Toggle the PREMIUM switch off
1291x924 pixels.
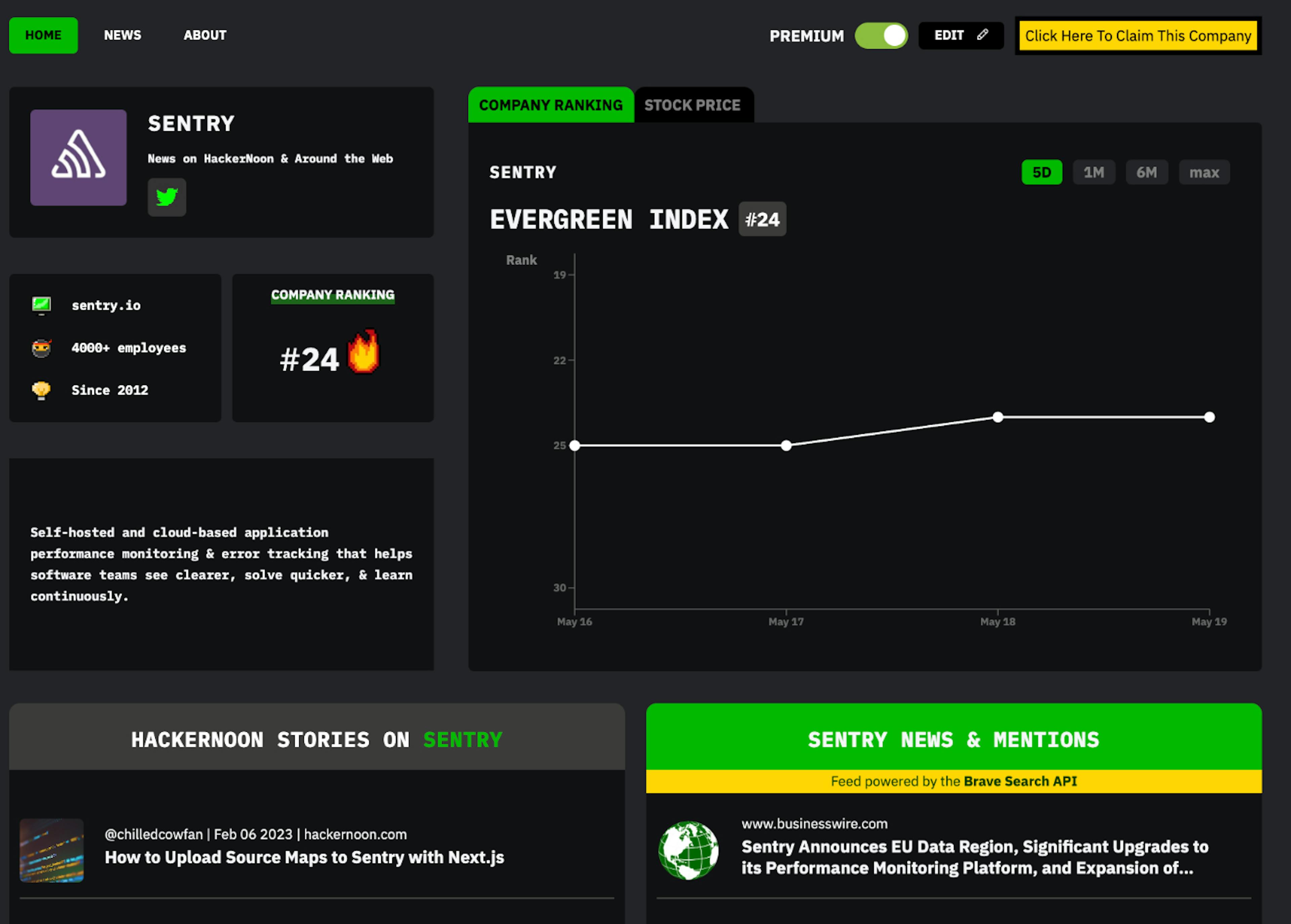[x=881, y=35]
